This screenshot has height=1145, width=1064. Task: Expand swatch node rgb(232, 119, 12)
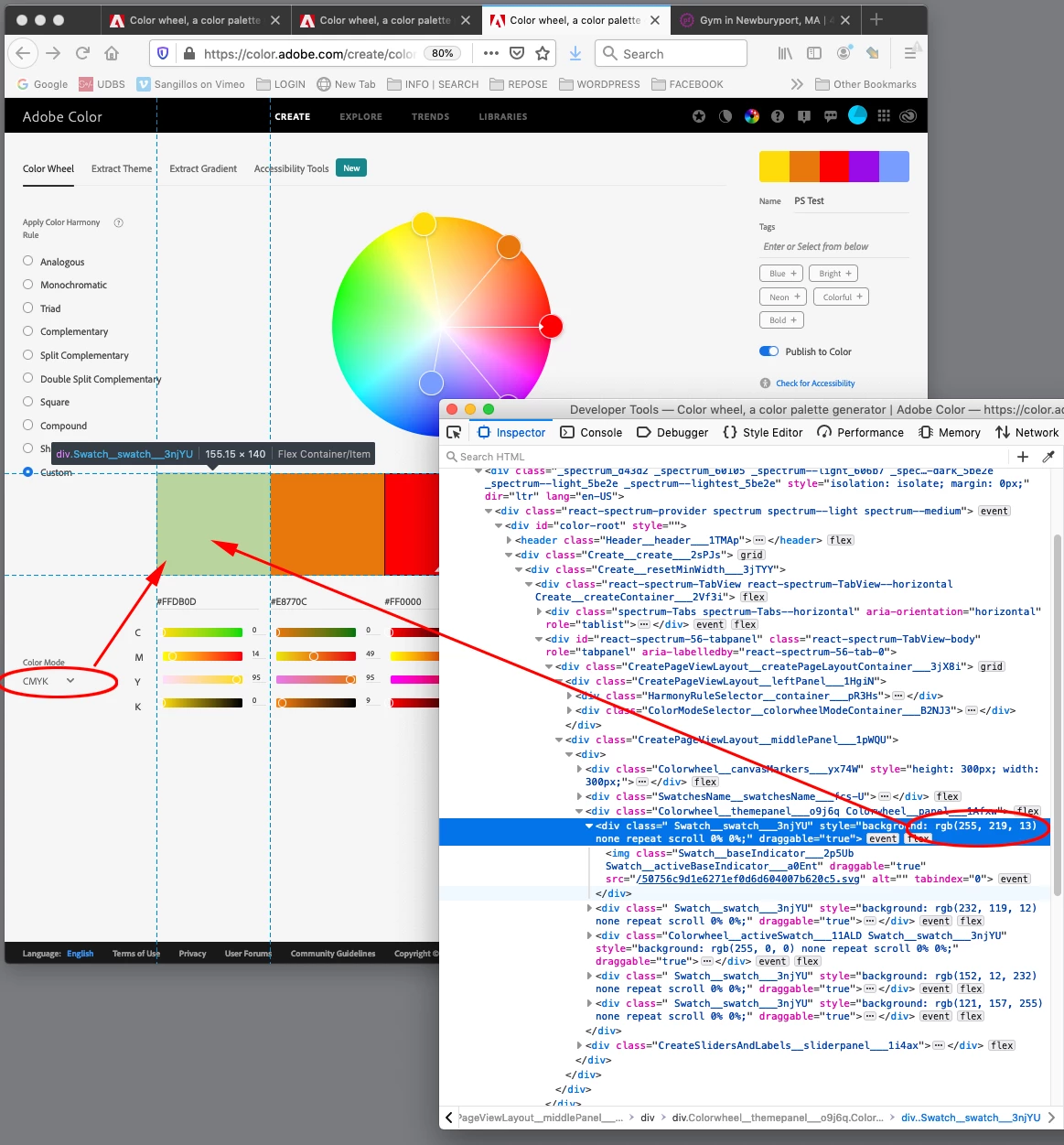coord(589,908)
